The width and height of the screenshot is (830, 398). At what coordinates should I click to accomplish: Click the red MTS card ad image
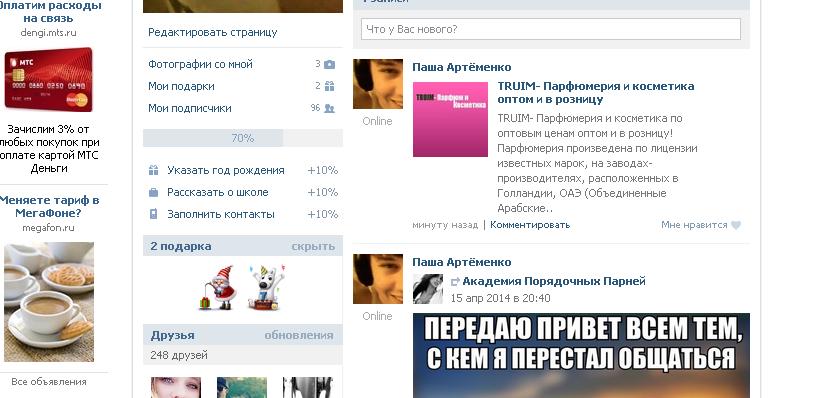(x=49, y=80)
